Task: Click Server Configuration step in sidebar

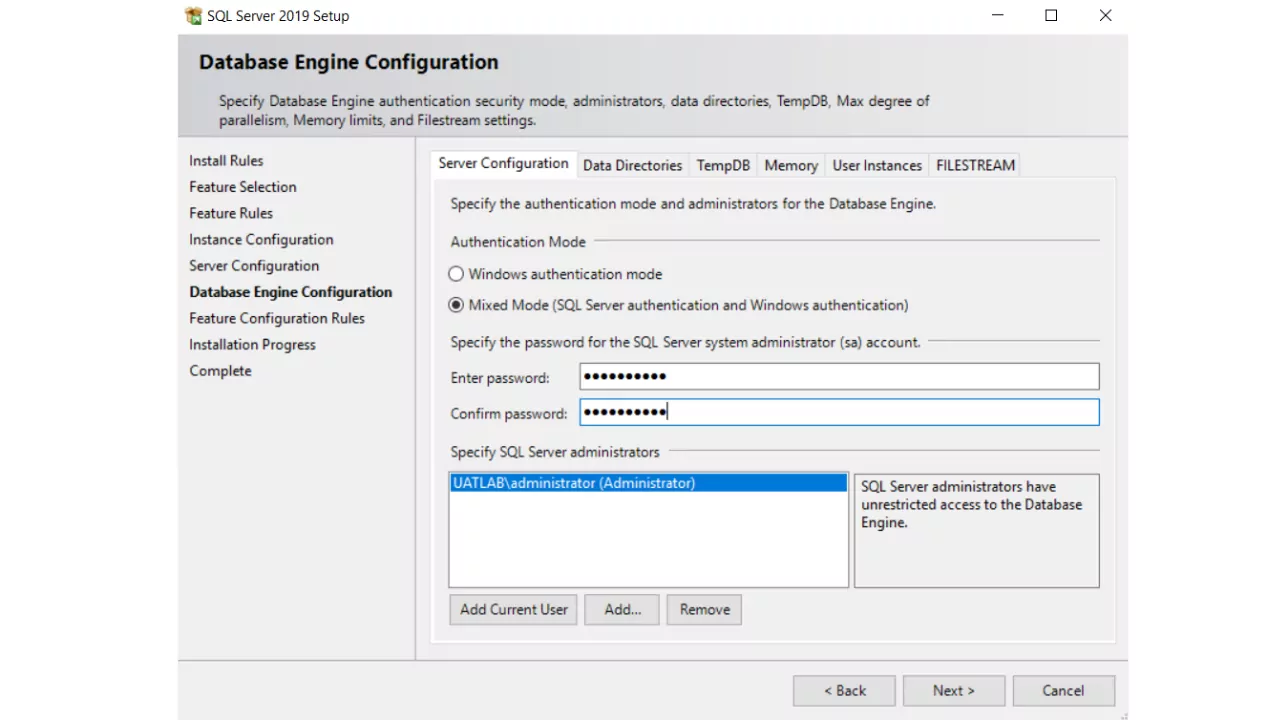Action: point(254,266)
